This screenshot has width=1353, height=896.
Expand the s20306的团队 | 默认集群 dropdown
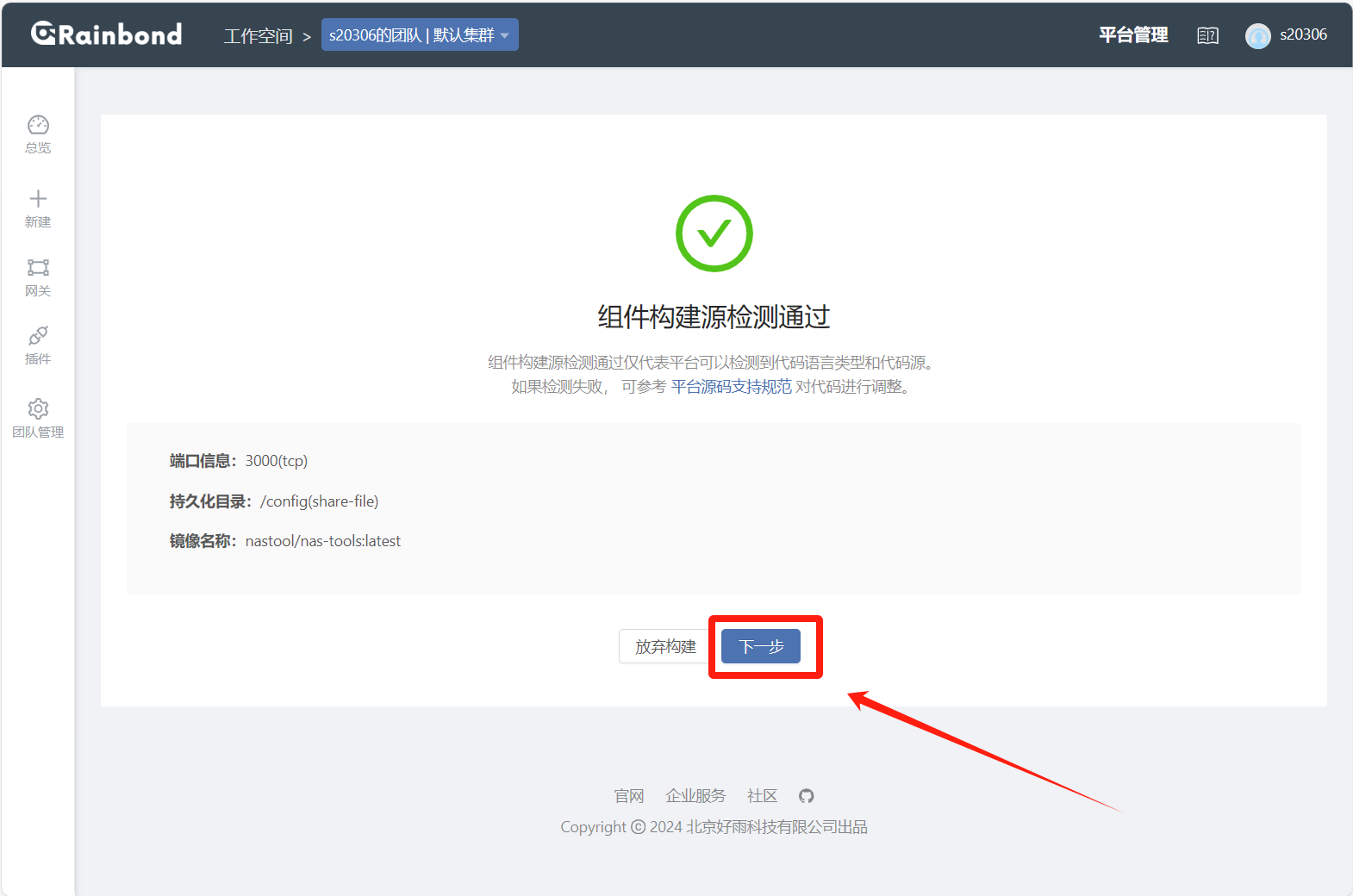(420, 35)
